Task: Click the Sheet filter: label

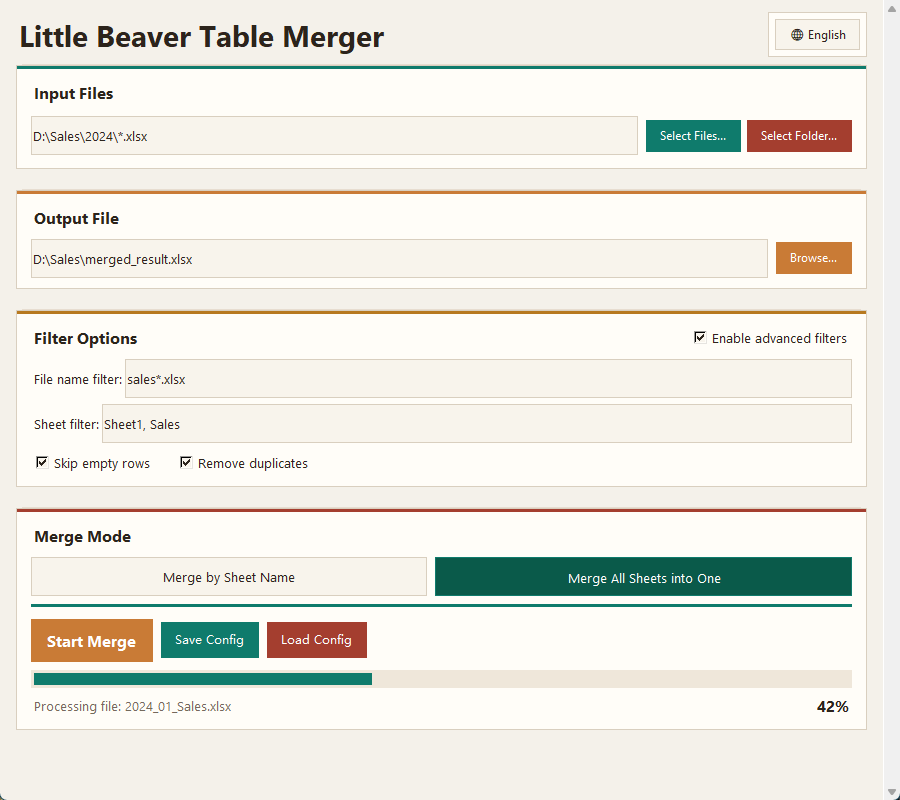Action: [x=66, y=424]
